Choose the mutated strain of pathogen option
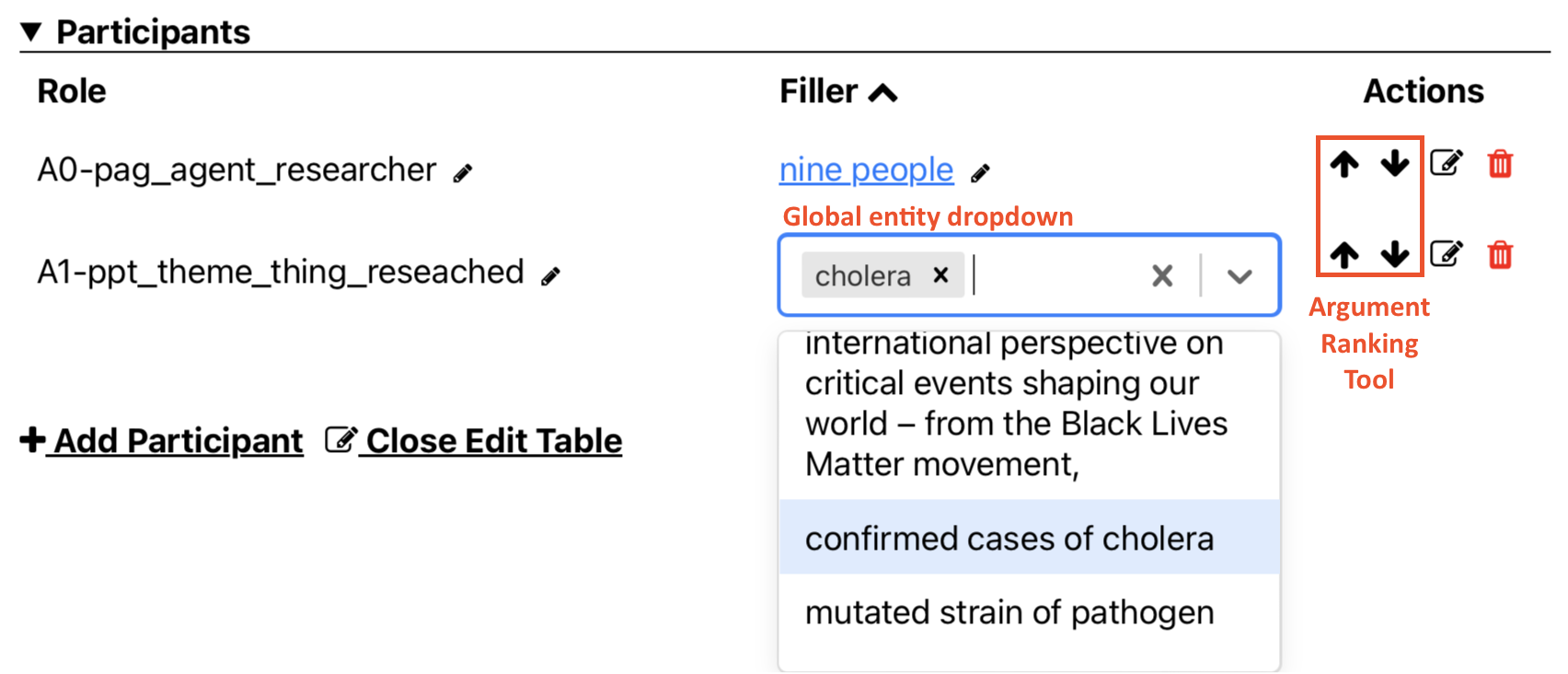This screenshot has height=674, width=1568. click(1009, 612)
